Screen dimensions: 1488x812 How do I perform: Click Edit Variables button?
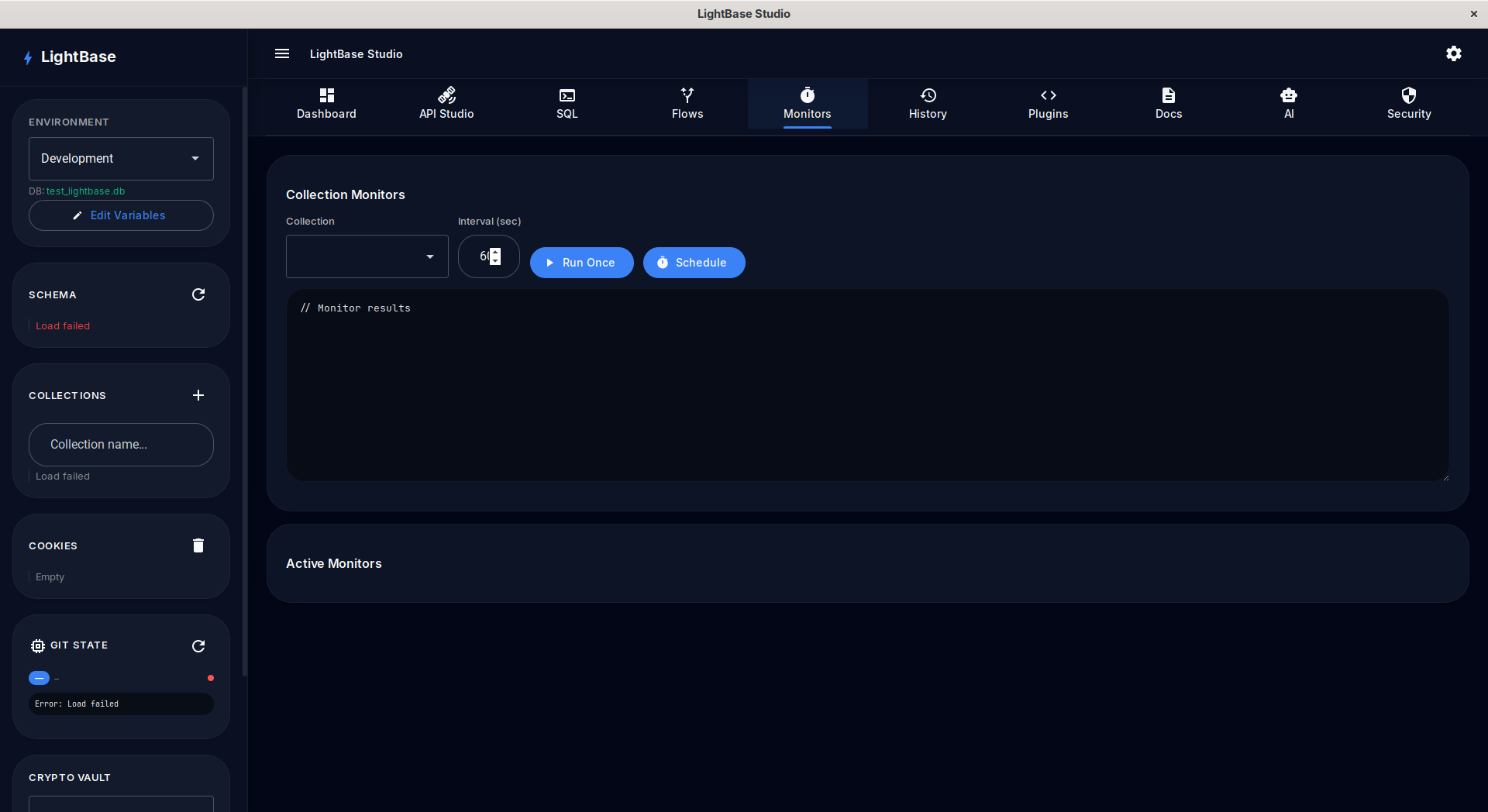[121, 215]
